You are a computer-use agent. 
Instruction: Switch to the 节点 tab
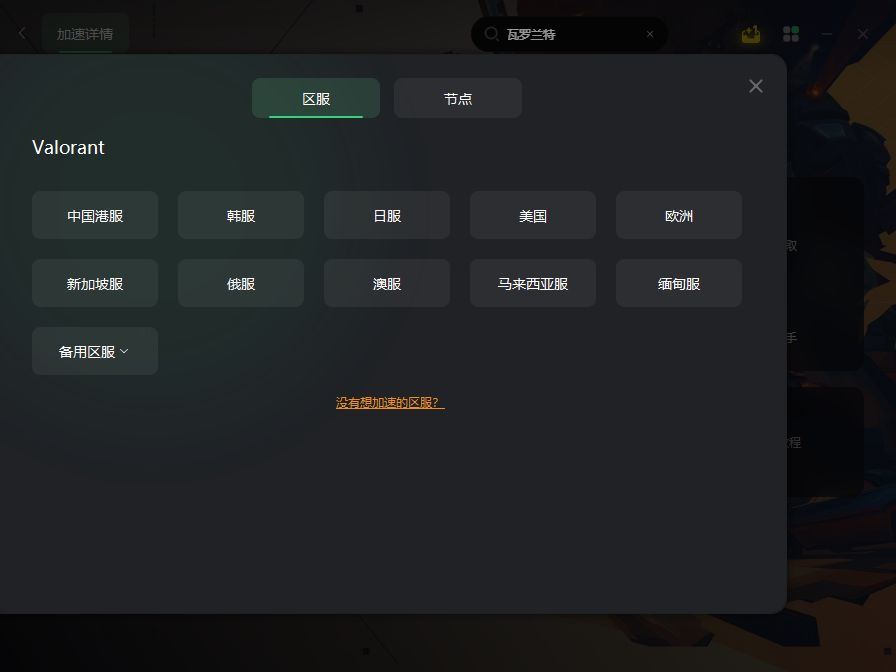(x=458, y=98)
